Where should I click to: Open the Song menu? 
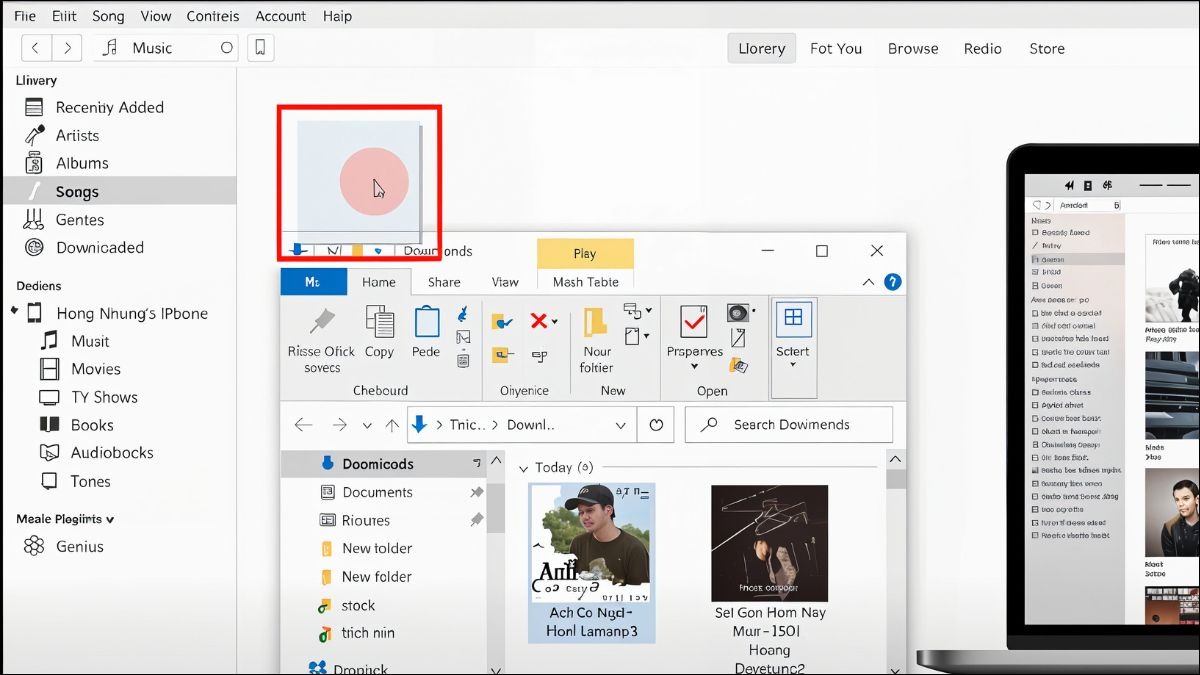(x=108, y=16)
